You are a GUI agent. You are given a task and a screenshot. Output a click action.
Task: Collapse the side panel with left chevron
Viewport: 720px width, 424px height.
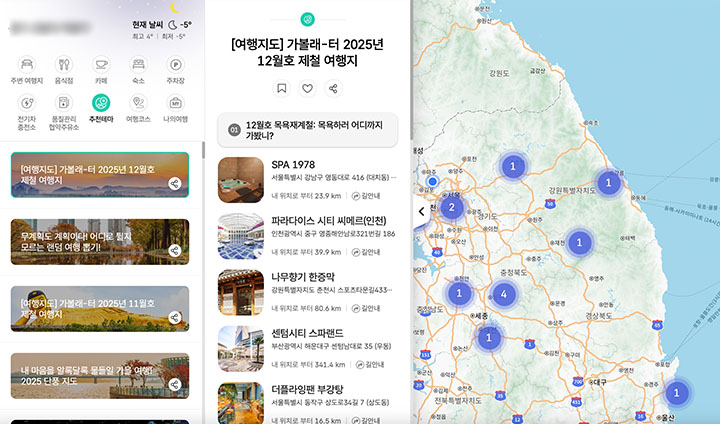(x=422, y=211)
